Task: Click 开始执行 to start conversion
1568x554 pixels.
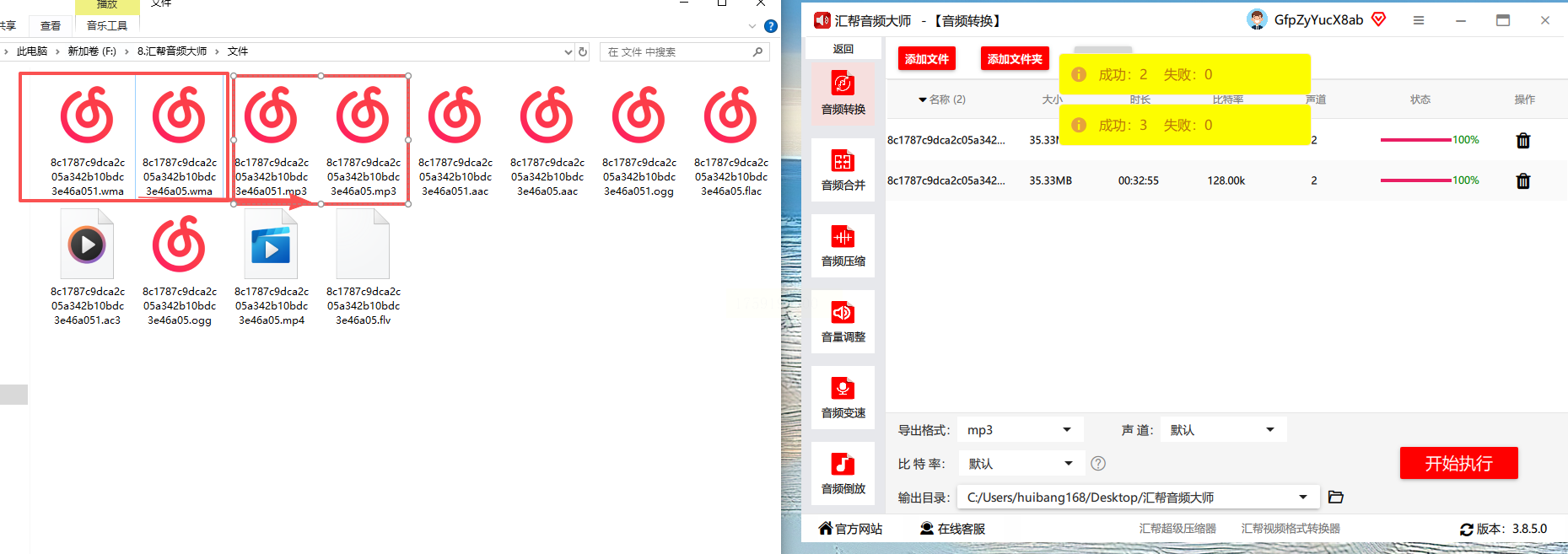Action: 1459,463
